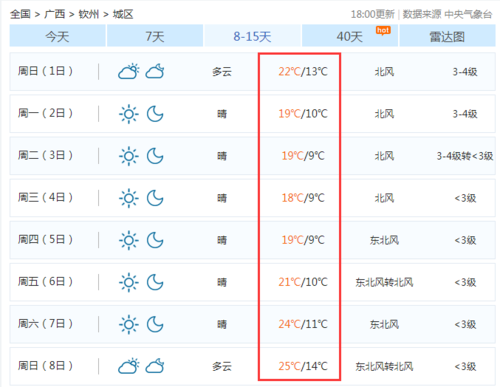Click moon icon for 周四（5日）
Viewport: 500px width, 387px height.
point(155,240)
